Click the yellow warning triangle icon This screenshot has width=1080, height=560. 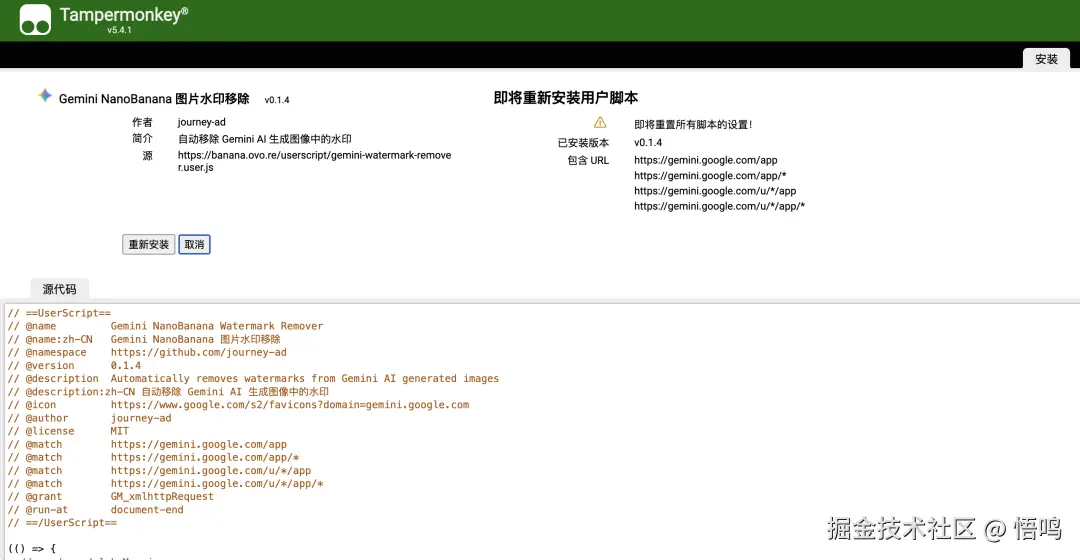pos(600,123)
